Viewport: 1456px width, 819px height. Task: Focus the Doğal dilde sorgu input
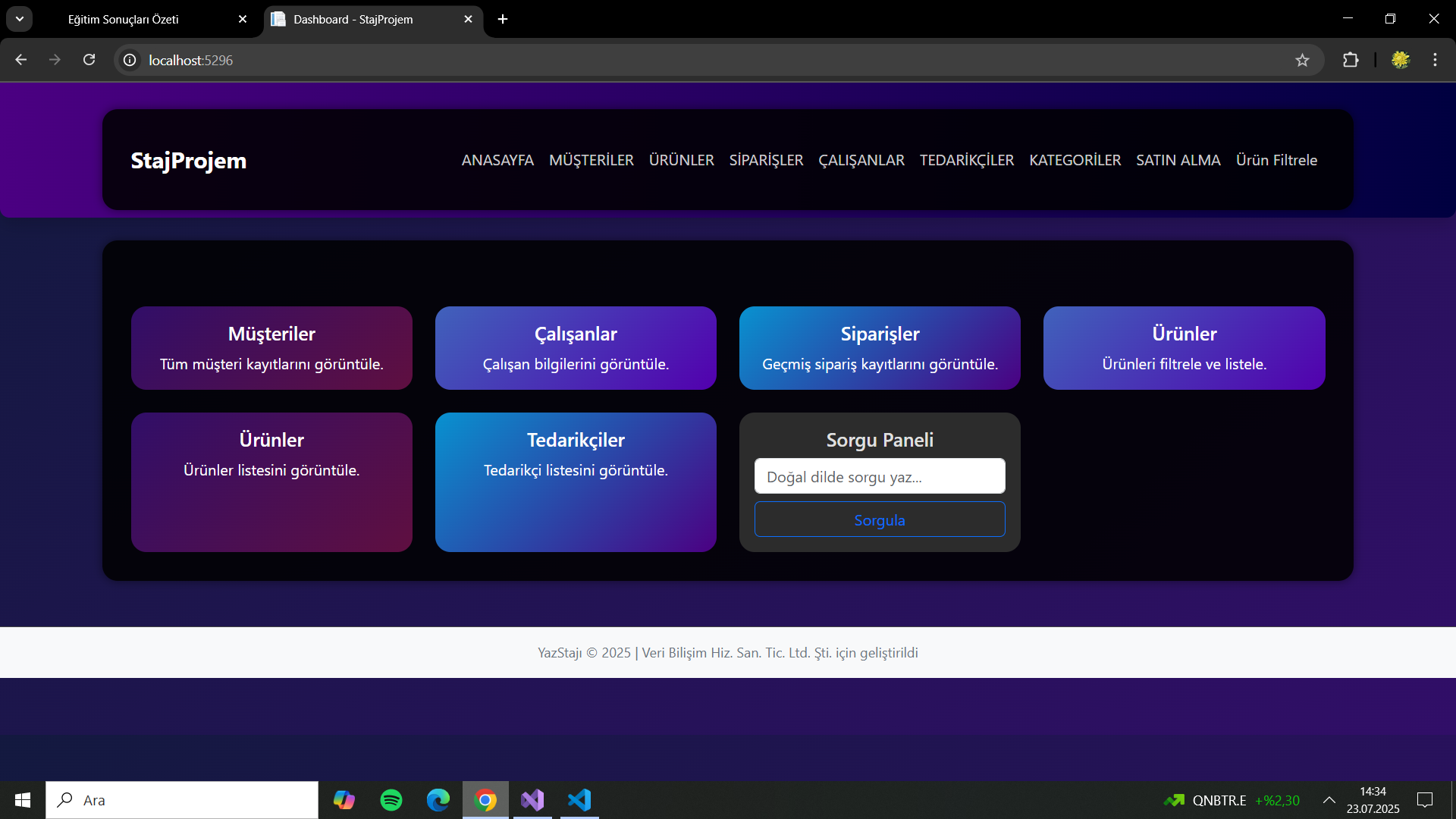tap(880, 476)
